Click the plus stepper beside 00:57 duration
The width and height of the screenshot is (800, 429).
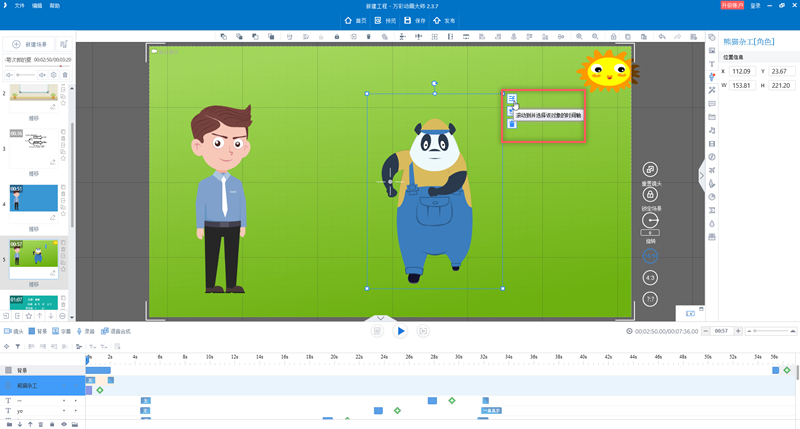[738, 331]
